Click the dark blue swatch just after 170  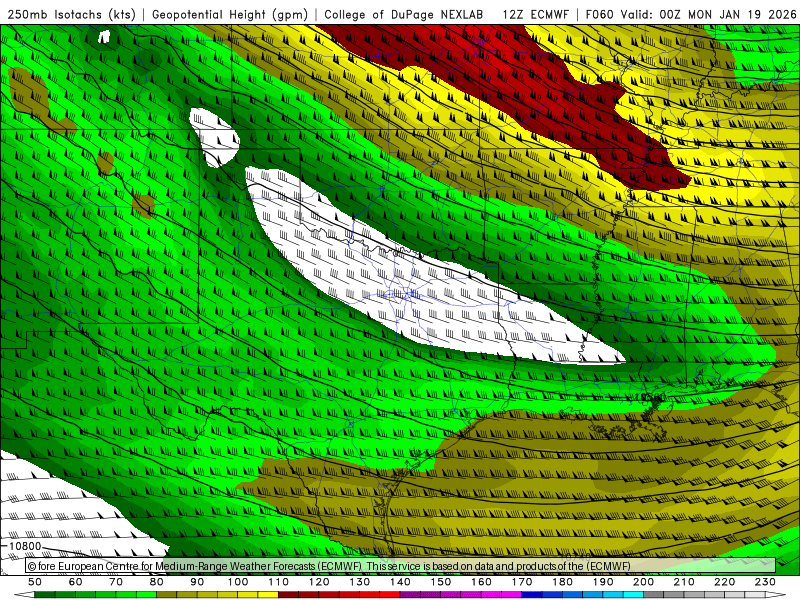[532, 595]
